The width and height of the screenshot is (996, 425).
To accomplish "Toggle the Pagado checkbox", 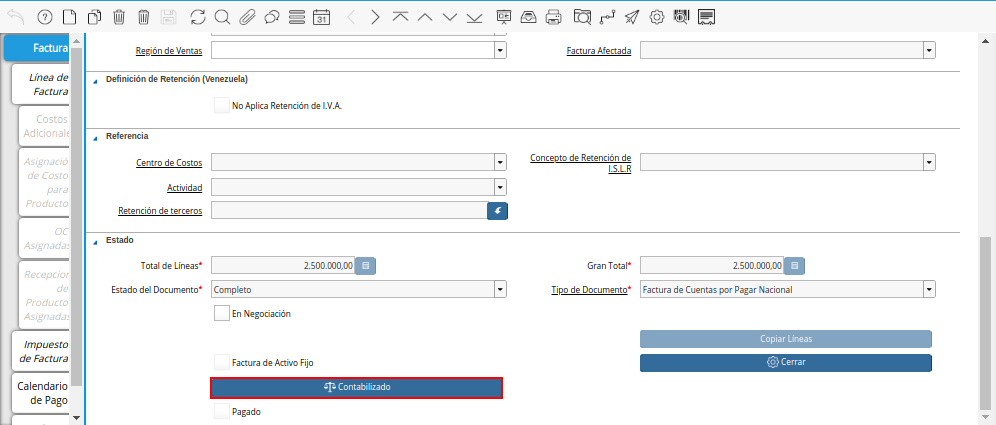I will [x=222, y=412].
